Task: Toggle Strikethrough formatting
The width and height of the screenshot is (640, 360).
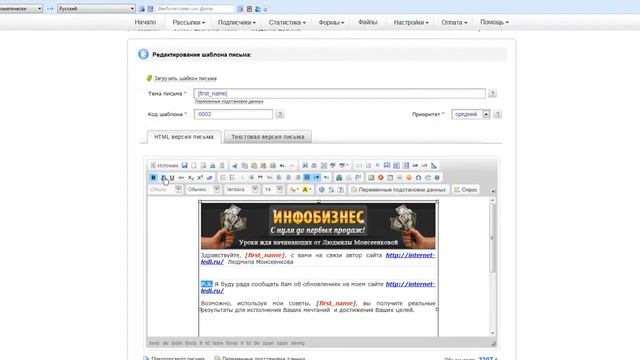Action: [x=181, y=178]
